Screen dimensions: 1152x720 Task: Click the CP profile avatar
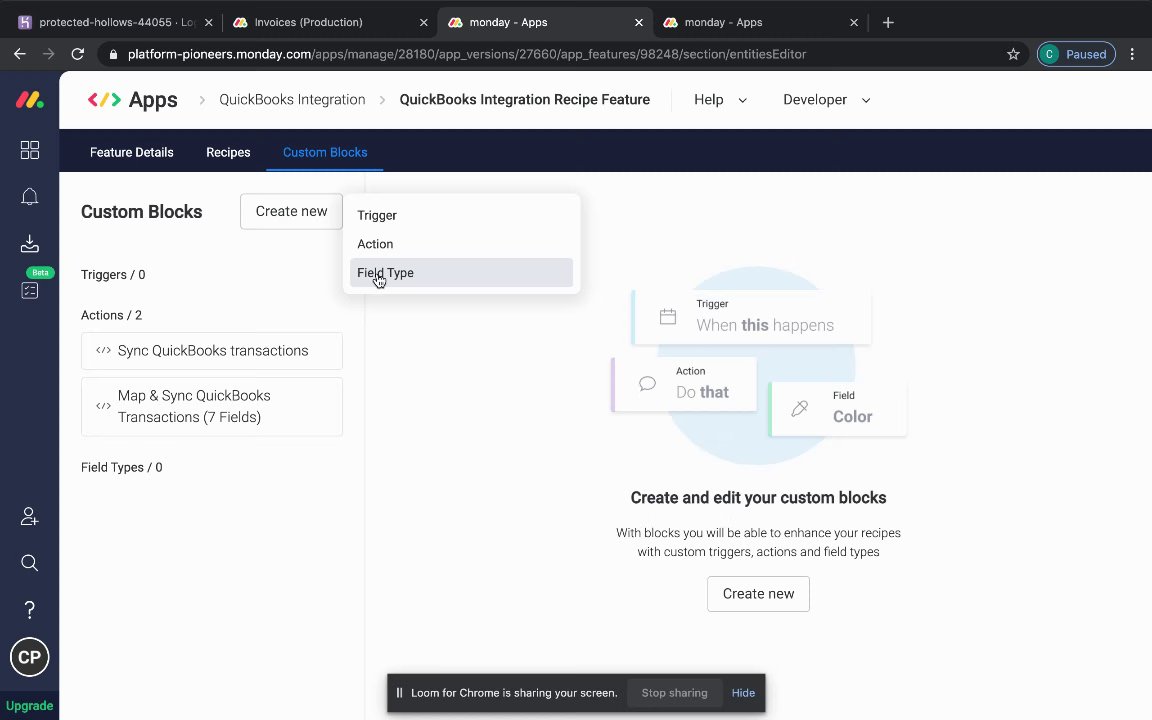coord(29,657)
